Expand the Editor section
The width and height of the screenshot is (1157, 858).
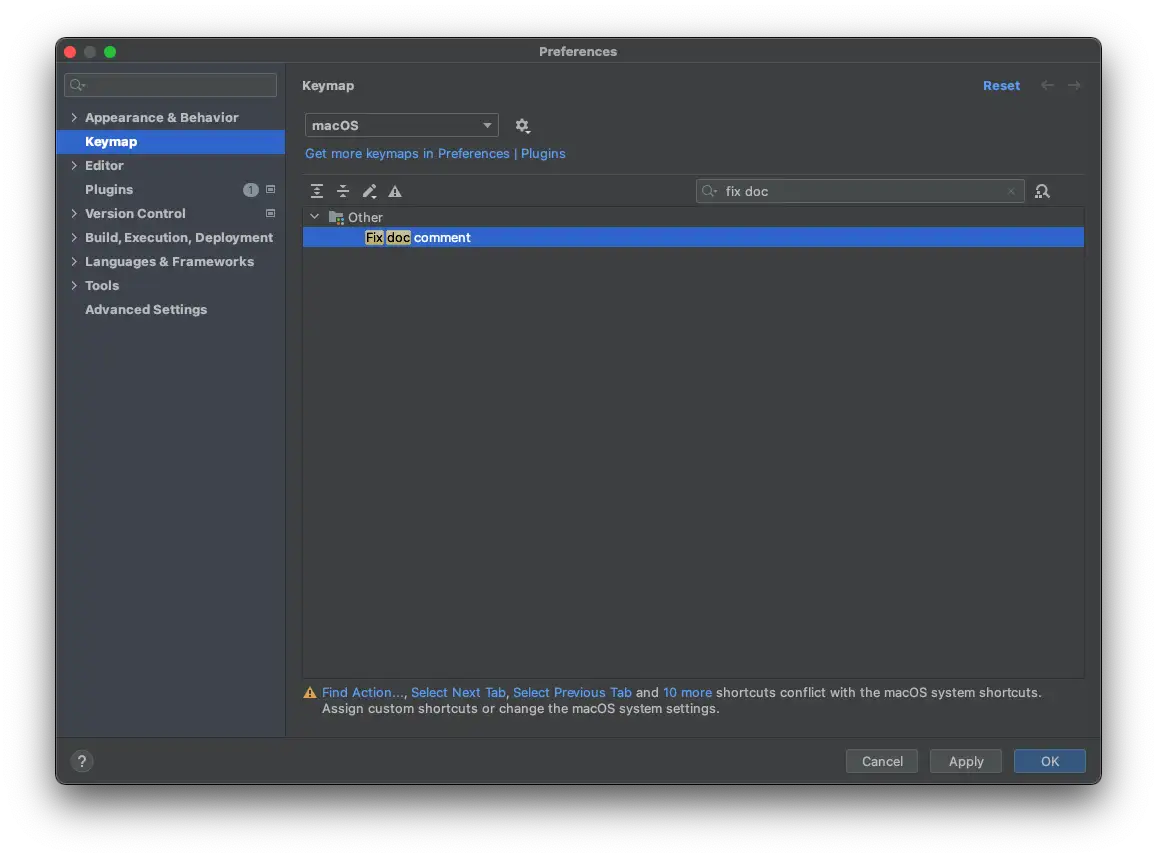point(74,165)
